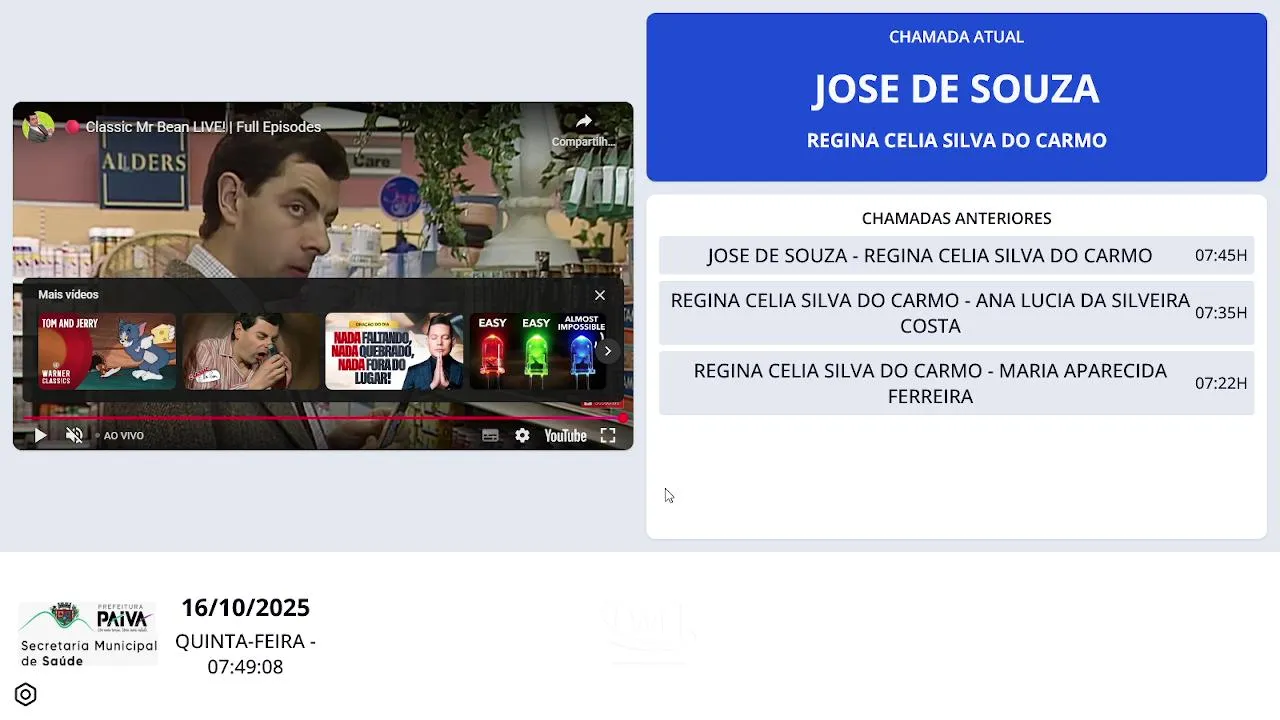Select the Ana Lucia da Silveira Costa row
The width and height of the screenshot is (1280, 720).
956,313
